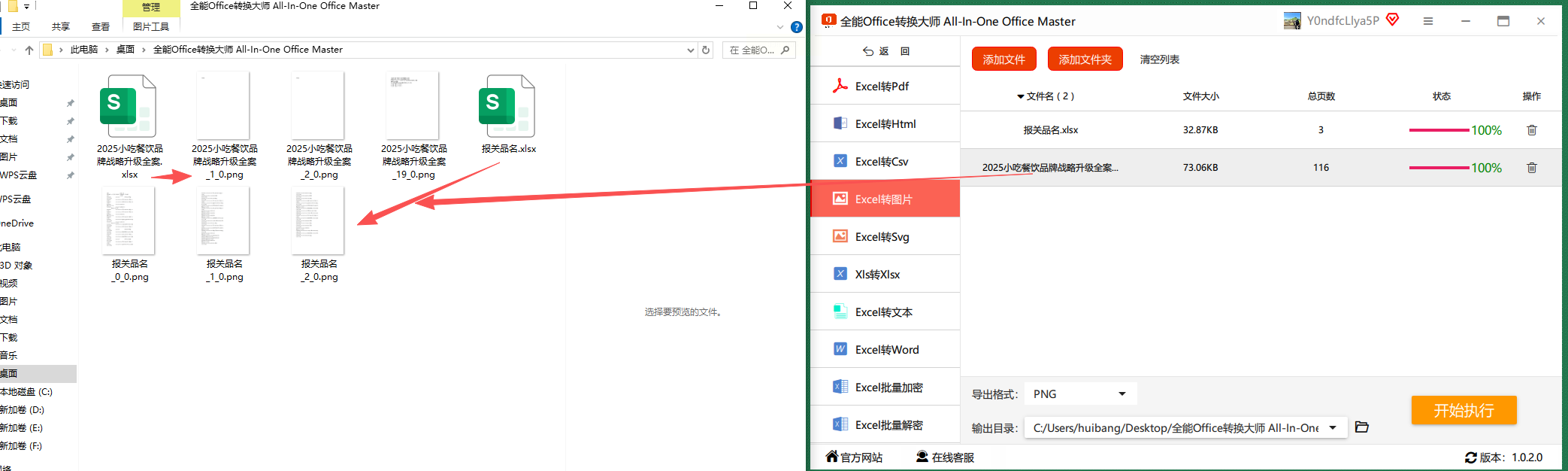
Task: Open the Excel批量解密 tool
Action: (885, 424)
